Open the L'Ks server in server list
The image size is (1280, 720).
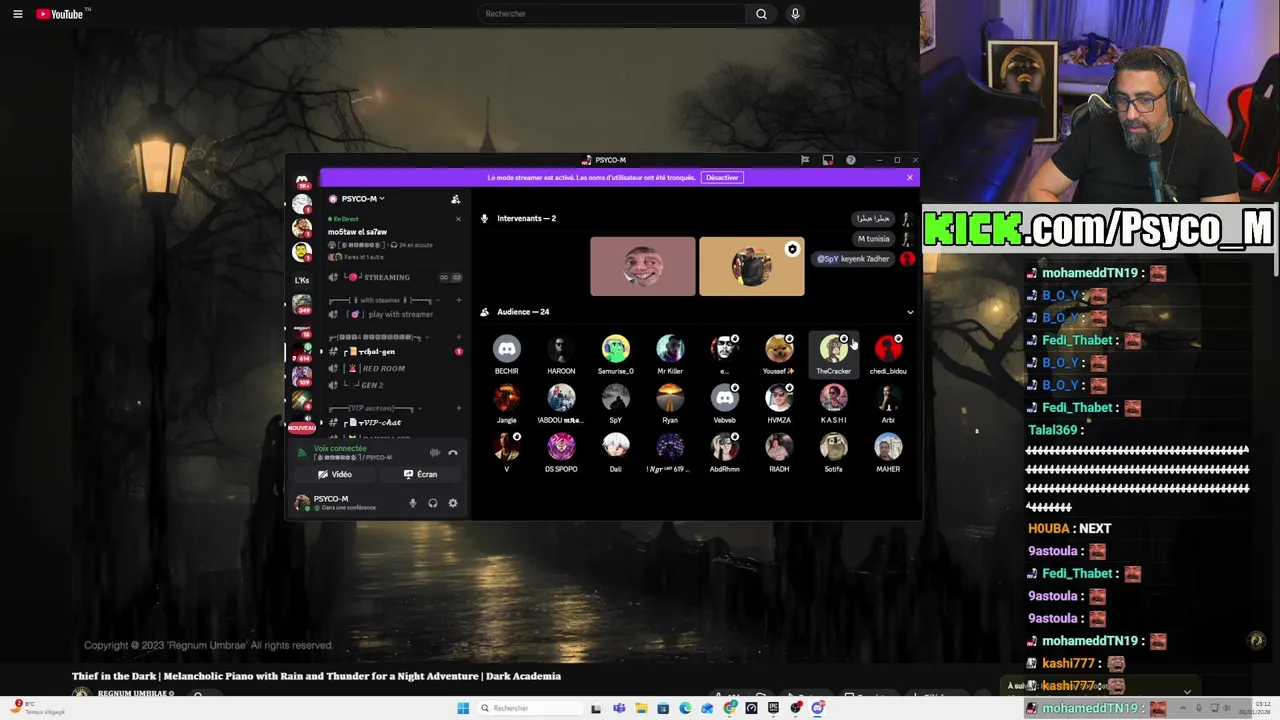[x=302, y=280]
